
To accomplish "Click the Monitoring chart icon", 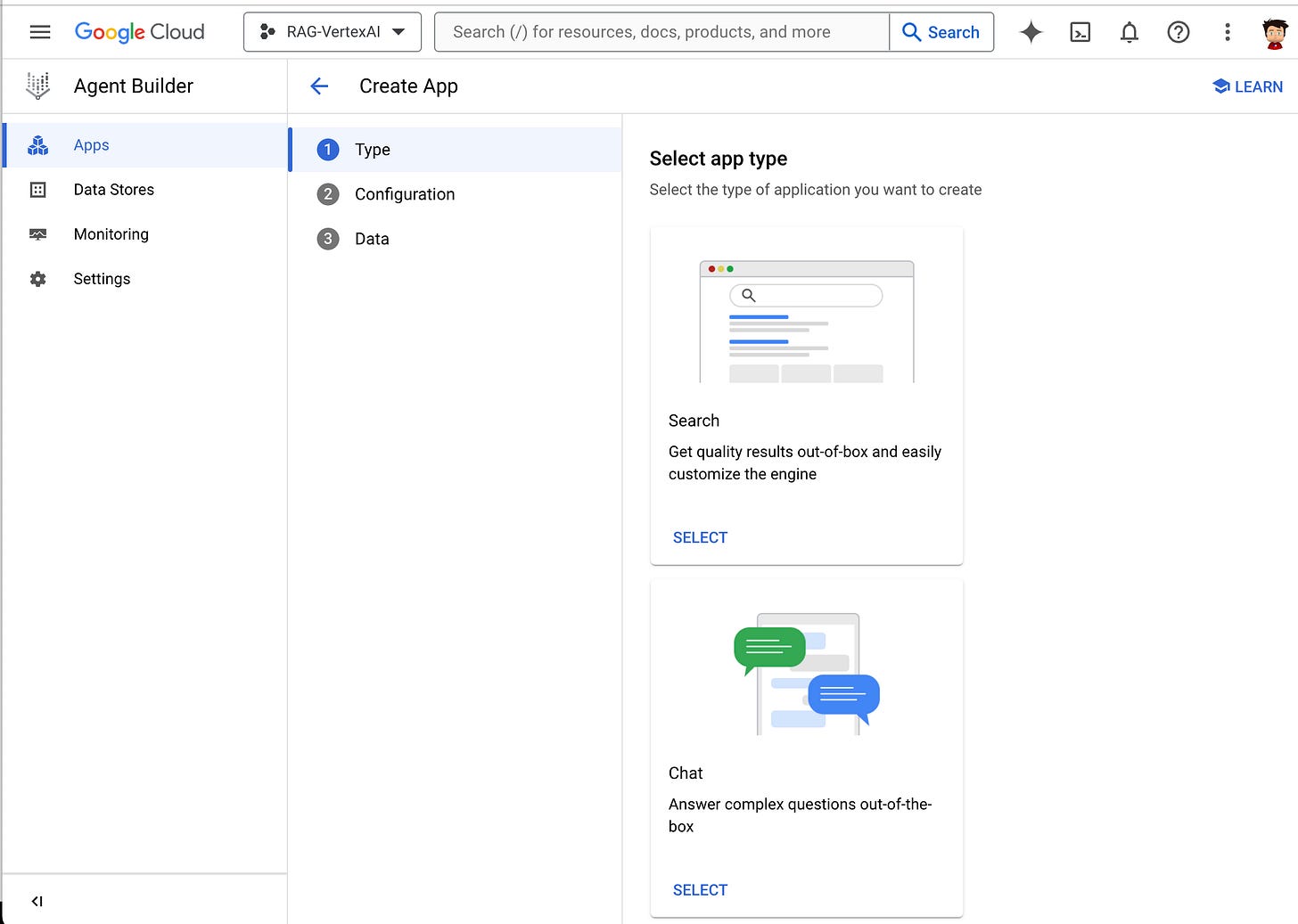I will pos(38,234).
